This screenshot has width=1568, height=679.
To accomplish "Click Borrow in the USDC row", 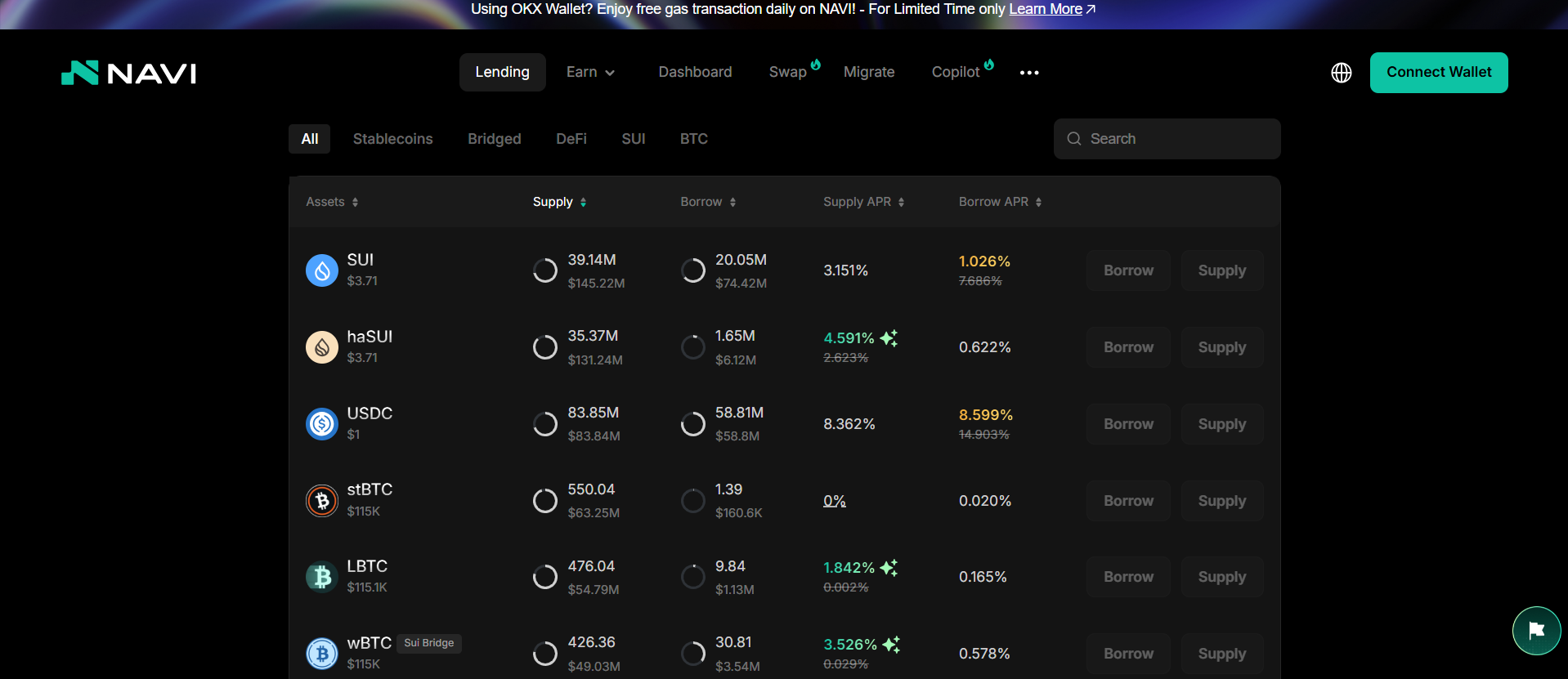I will pyautogui.click(x=1128, y=424).
